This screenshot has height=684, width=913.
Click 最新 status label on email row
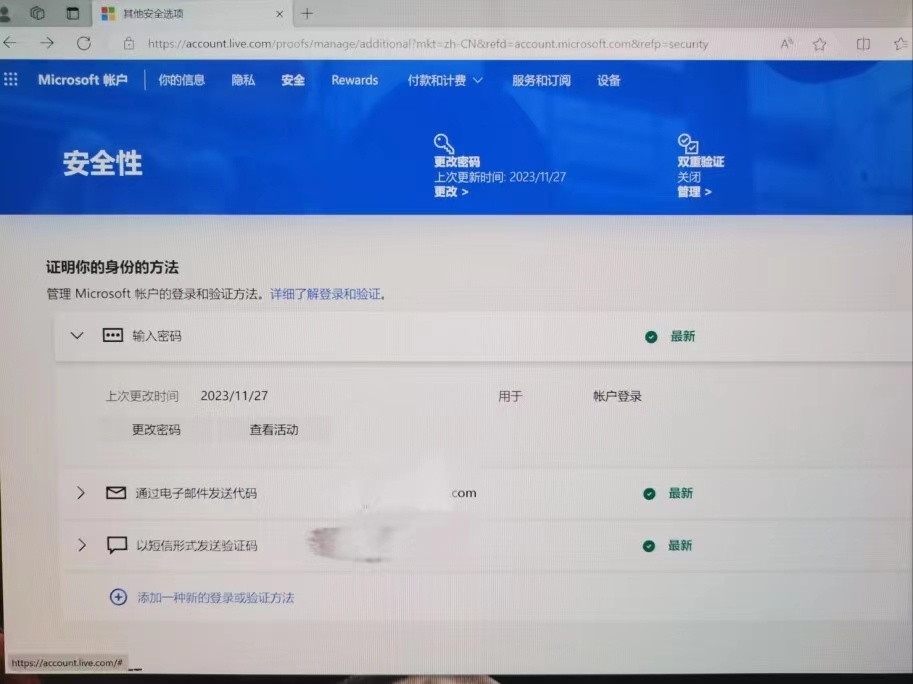coord(681,493)
